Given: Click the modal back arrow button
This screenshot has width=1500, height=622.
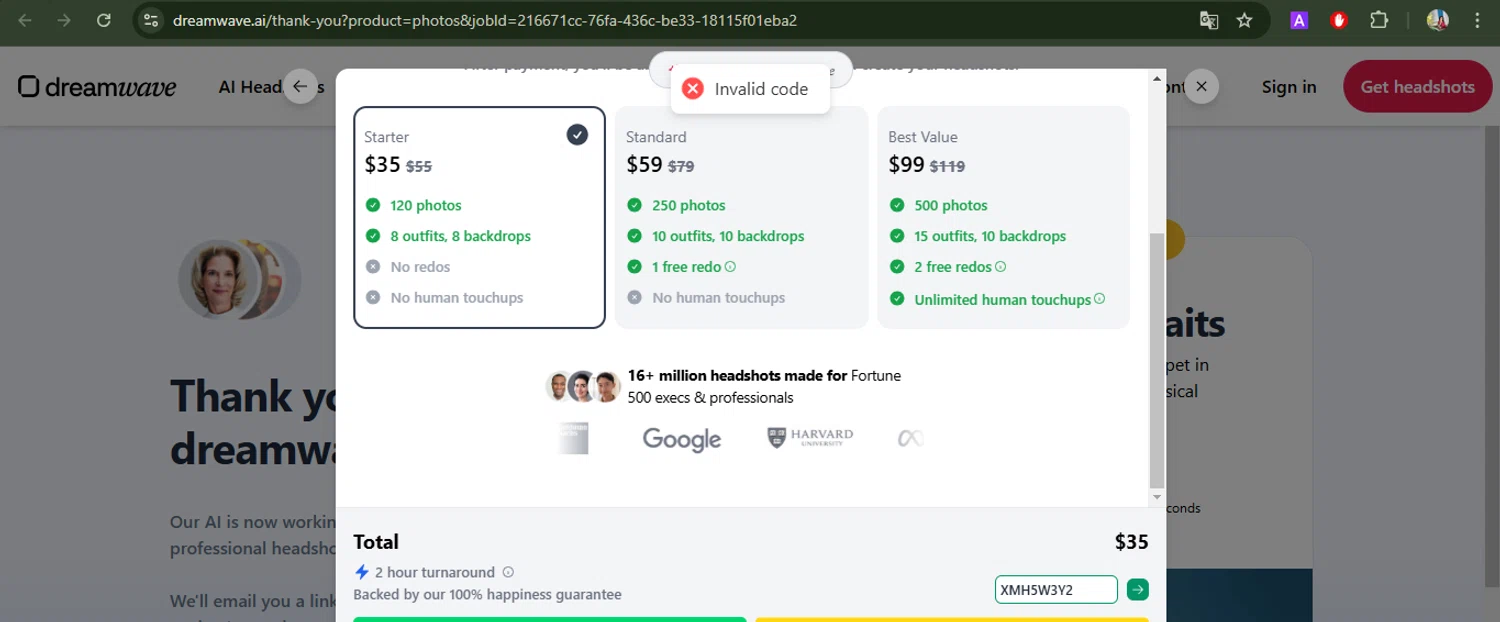Looking at the screenshot, I should 300,87.
